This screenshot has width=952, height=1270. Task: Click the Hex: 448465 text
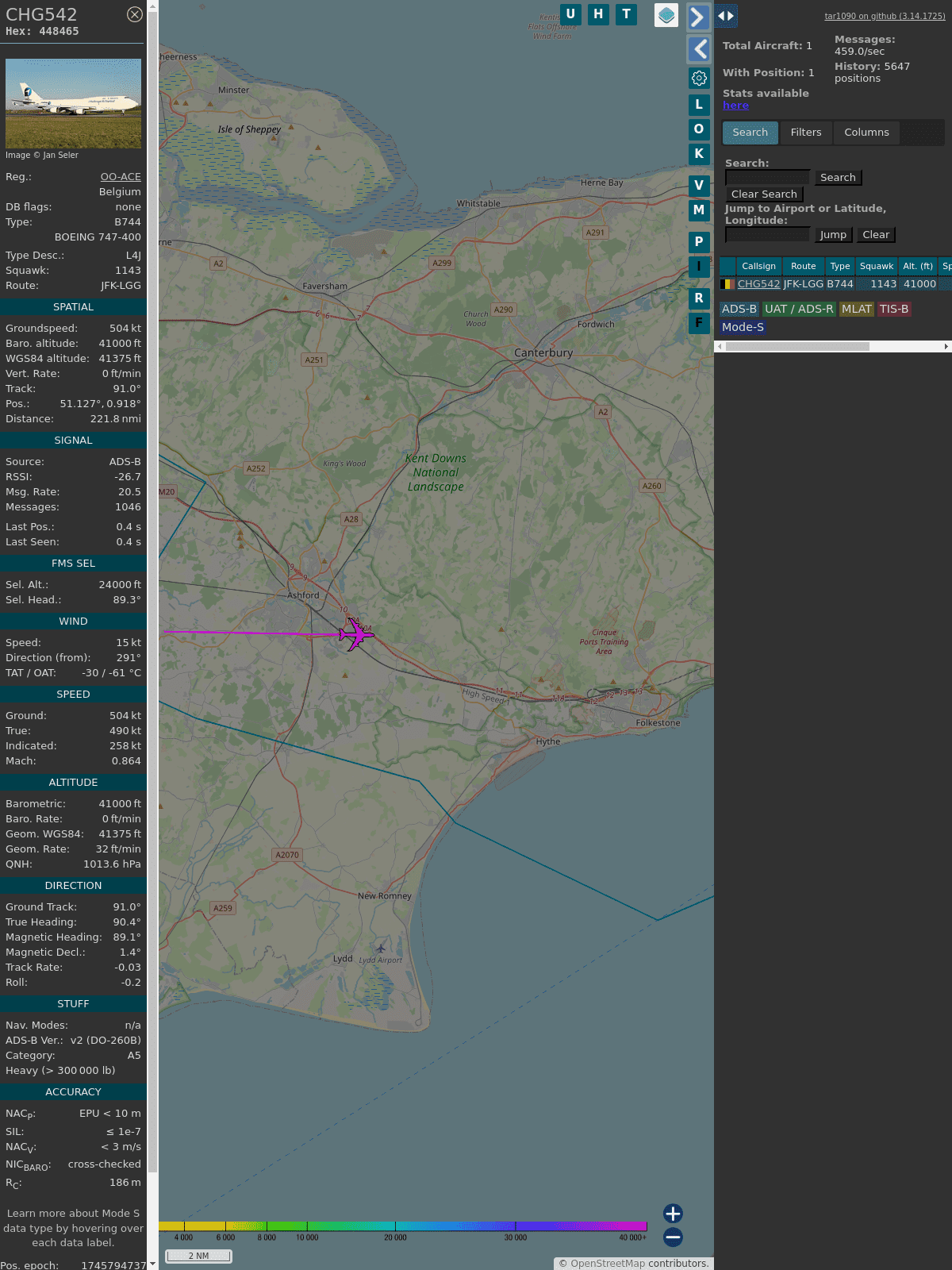(42, 32)
